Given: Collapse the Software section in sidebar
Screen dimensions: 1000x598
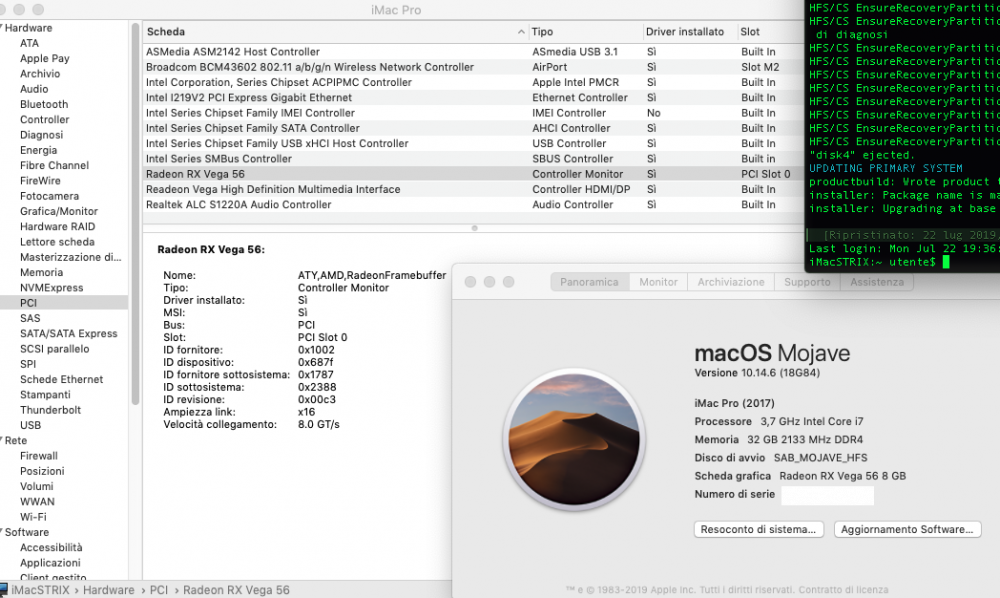Looking at the screenshot, I should (2, 532).
